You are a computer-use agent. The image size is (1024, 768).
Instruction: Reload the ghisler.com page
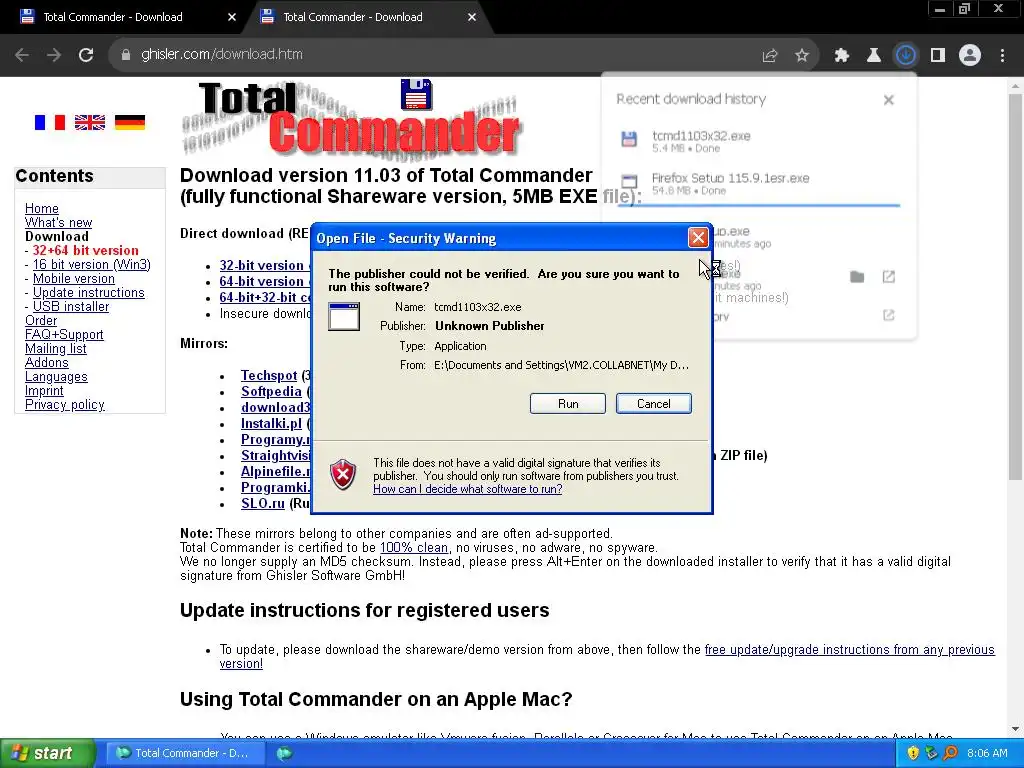click(x=86, y=55)
